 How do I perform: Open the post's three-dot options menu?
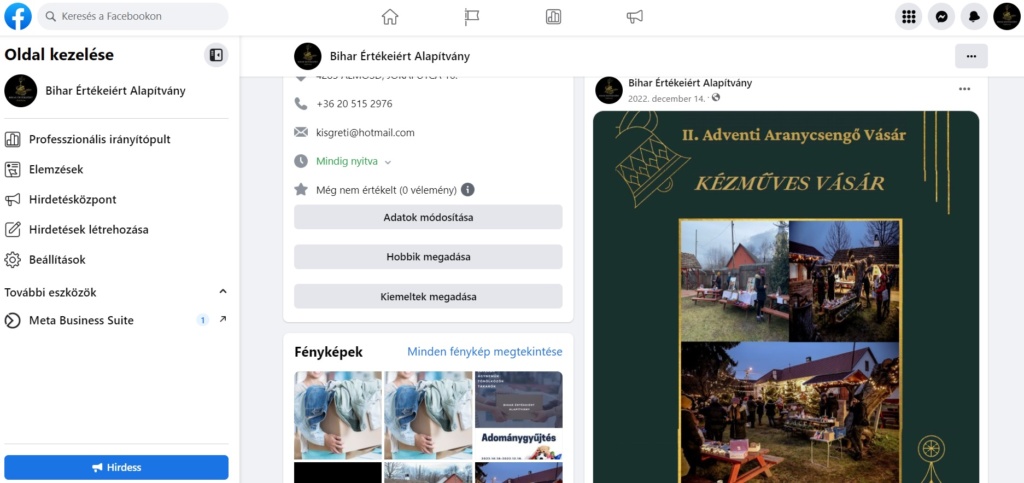click(965, 89)
